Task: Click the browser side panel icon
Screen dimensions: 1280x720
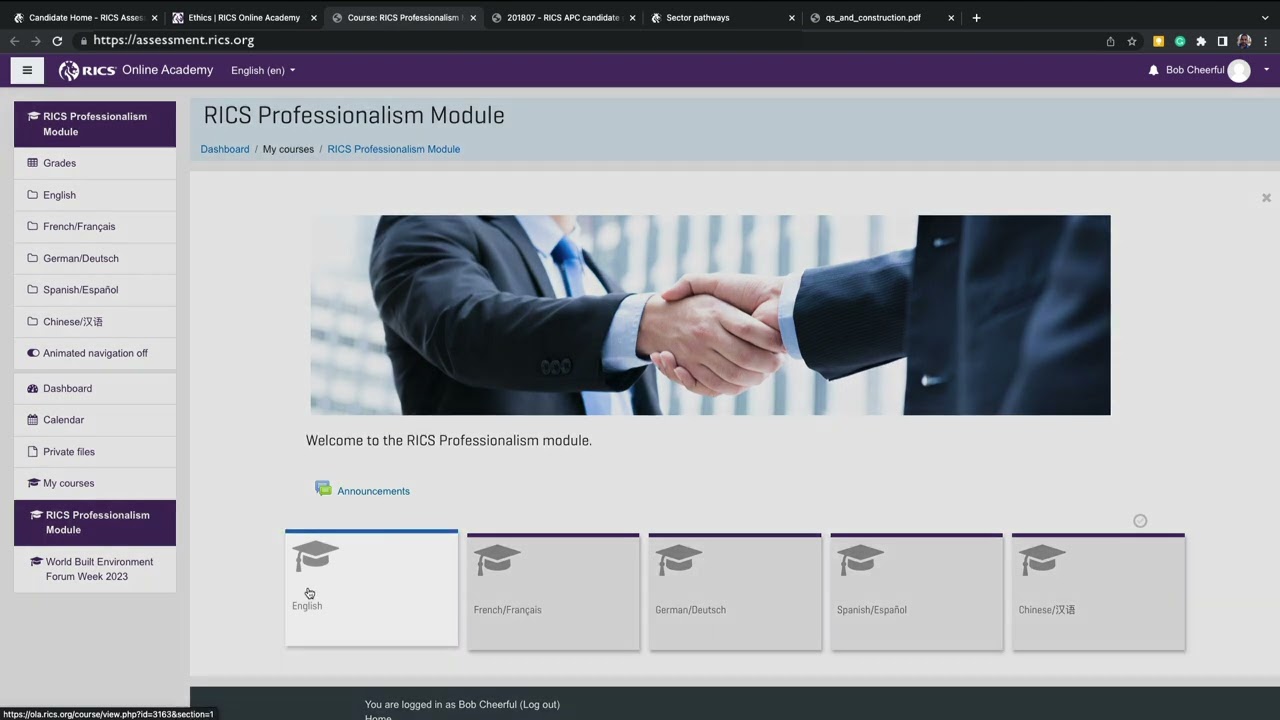Action: pos(1222,41)
